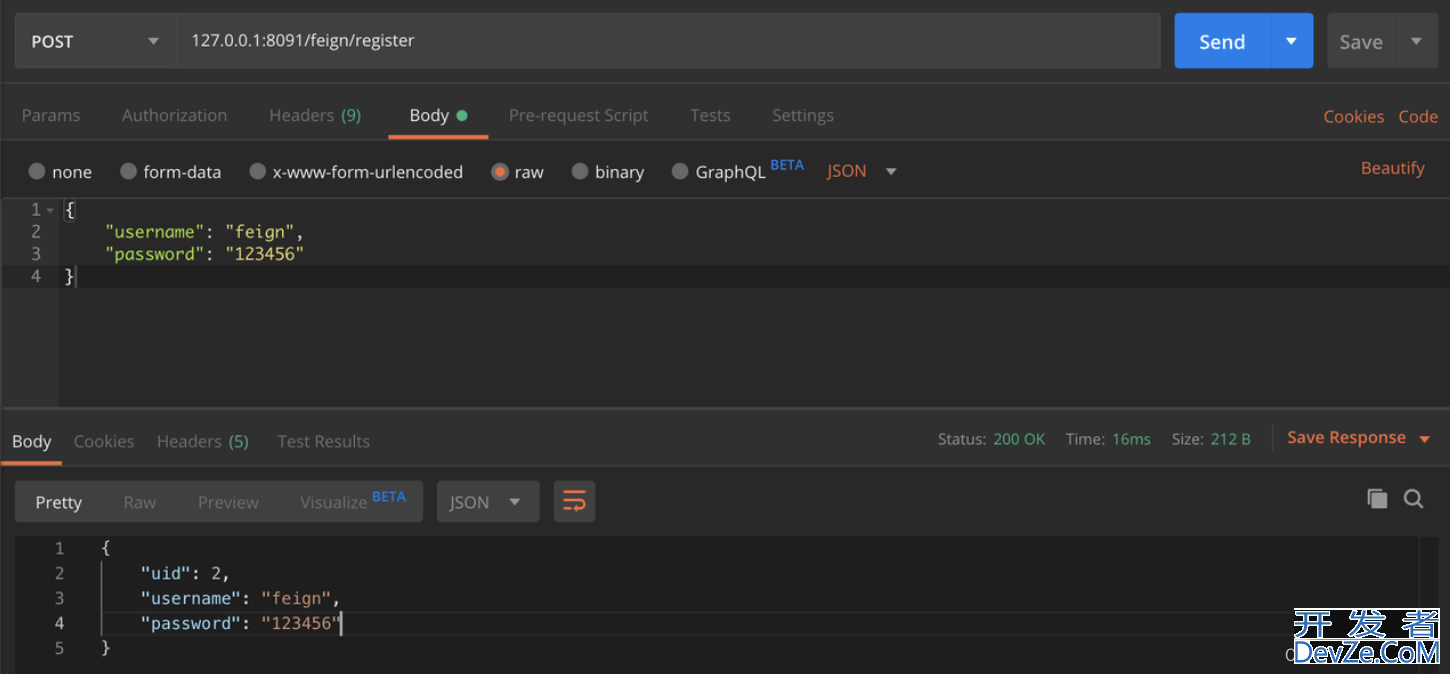Switch the response view to Visualize
The height and width of the screenshot is (674, 1450).
[352, 501]
